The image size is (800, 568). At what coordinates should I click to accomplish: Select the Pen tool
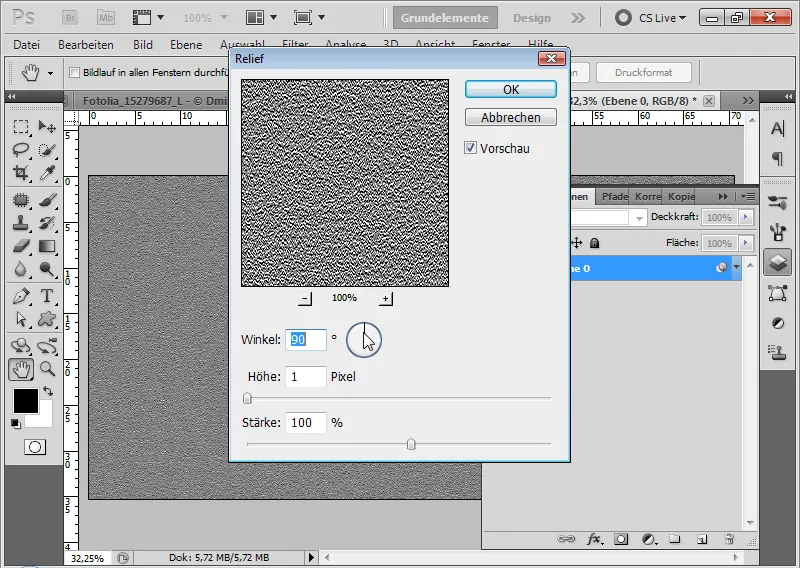coord(21,296)
